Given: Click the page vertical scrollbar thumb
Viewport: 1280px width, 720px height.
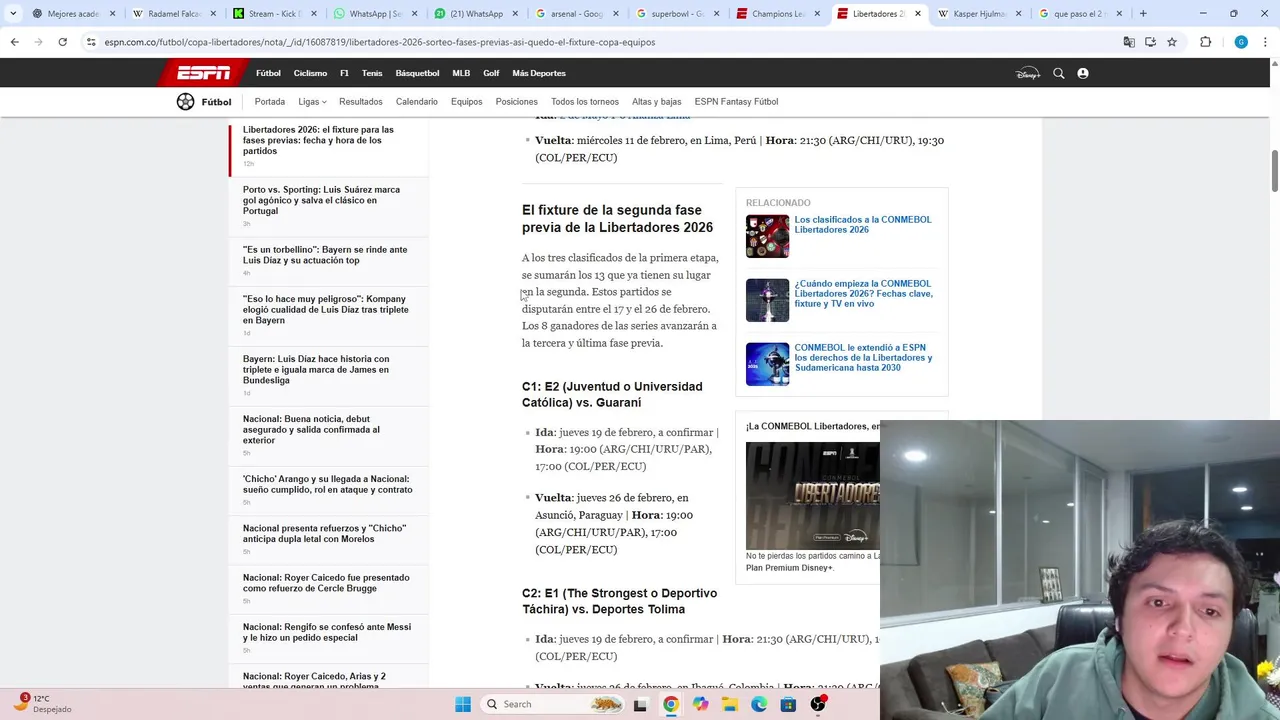Looking at the screenshot, I should [1274, 171].
